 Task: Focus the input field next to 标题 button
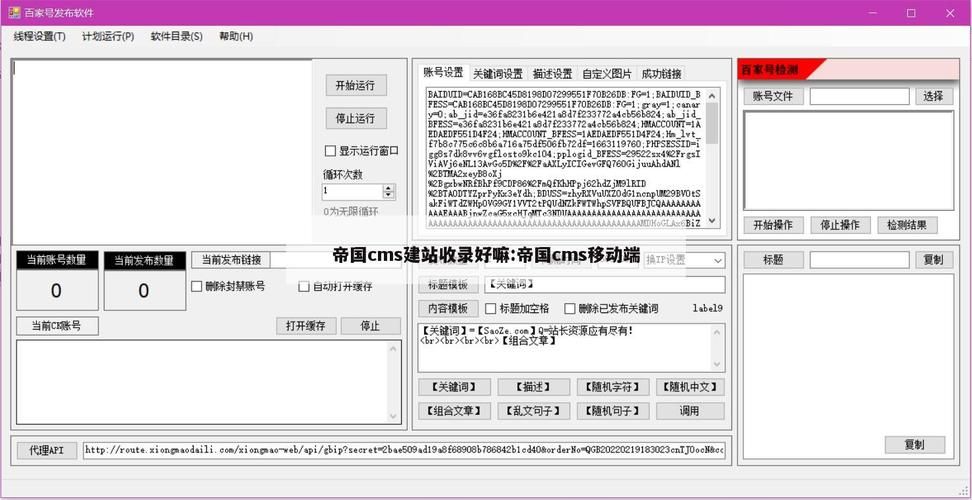pyautogui.click(x=859, y=260)
